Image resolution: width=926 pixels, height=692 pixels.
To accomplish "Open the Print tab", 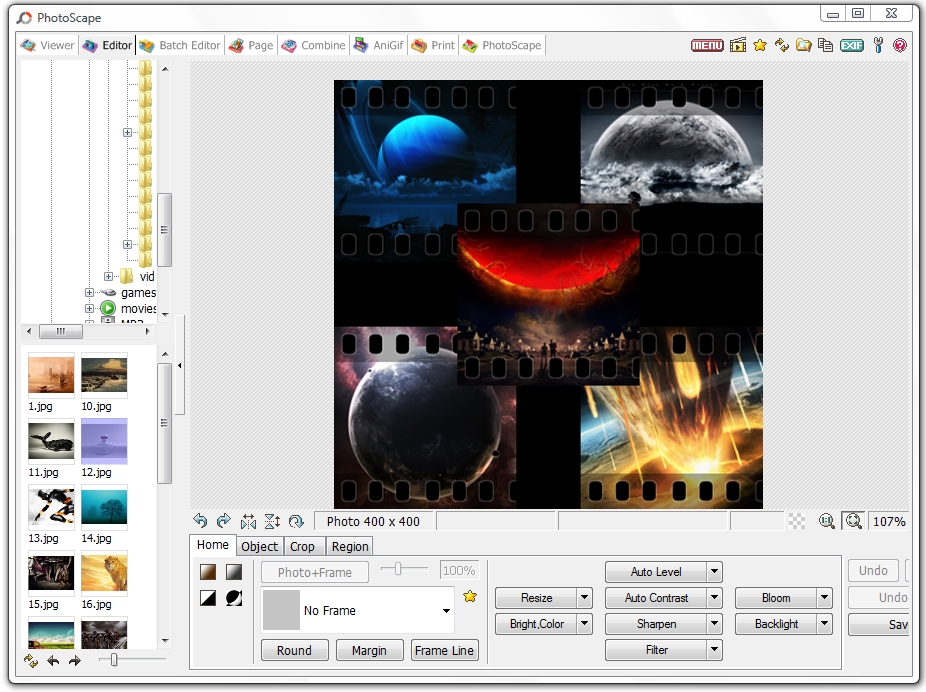I will (x=433, y=45).
